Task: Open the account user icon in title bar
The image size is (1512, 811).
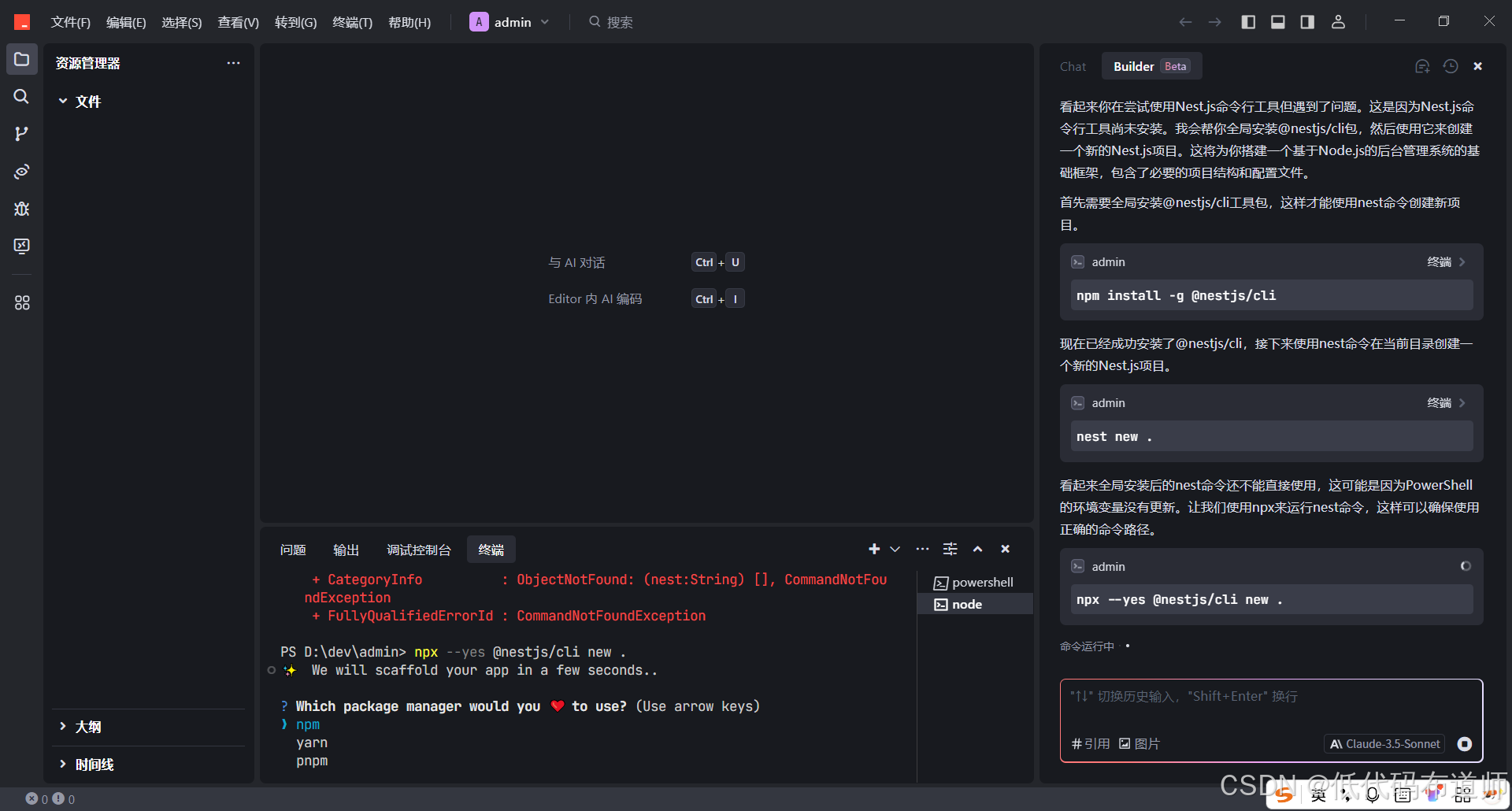Action: click(x=1338, y=22)
